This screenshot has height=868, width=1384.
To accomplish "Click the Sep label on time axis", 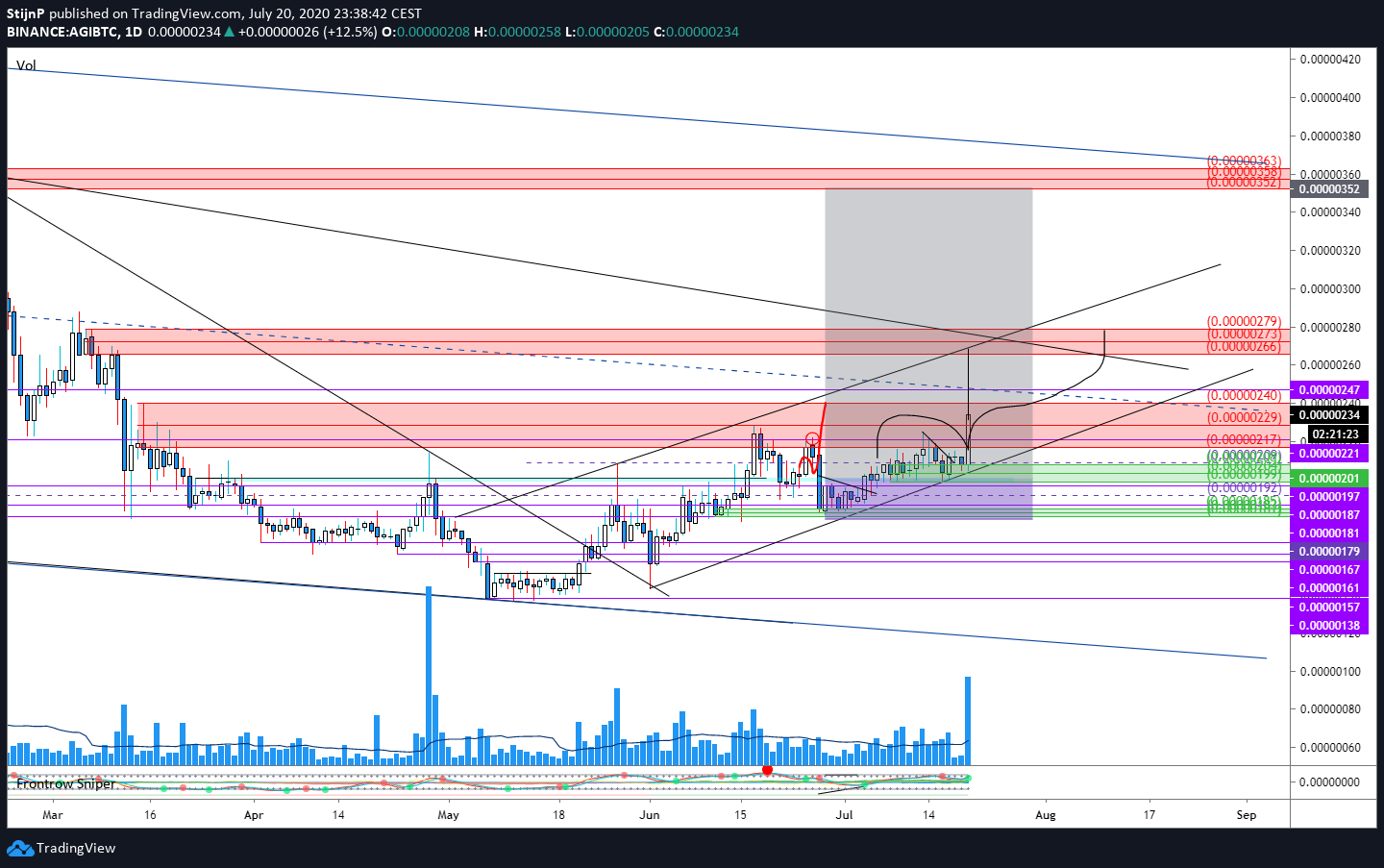I will (x=1247, y=815).
